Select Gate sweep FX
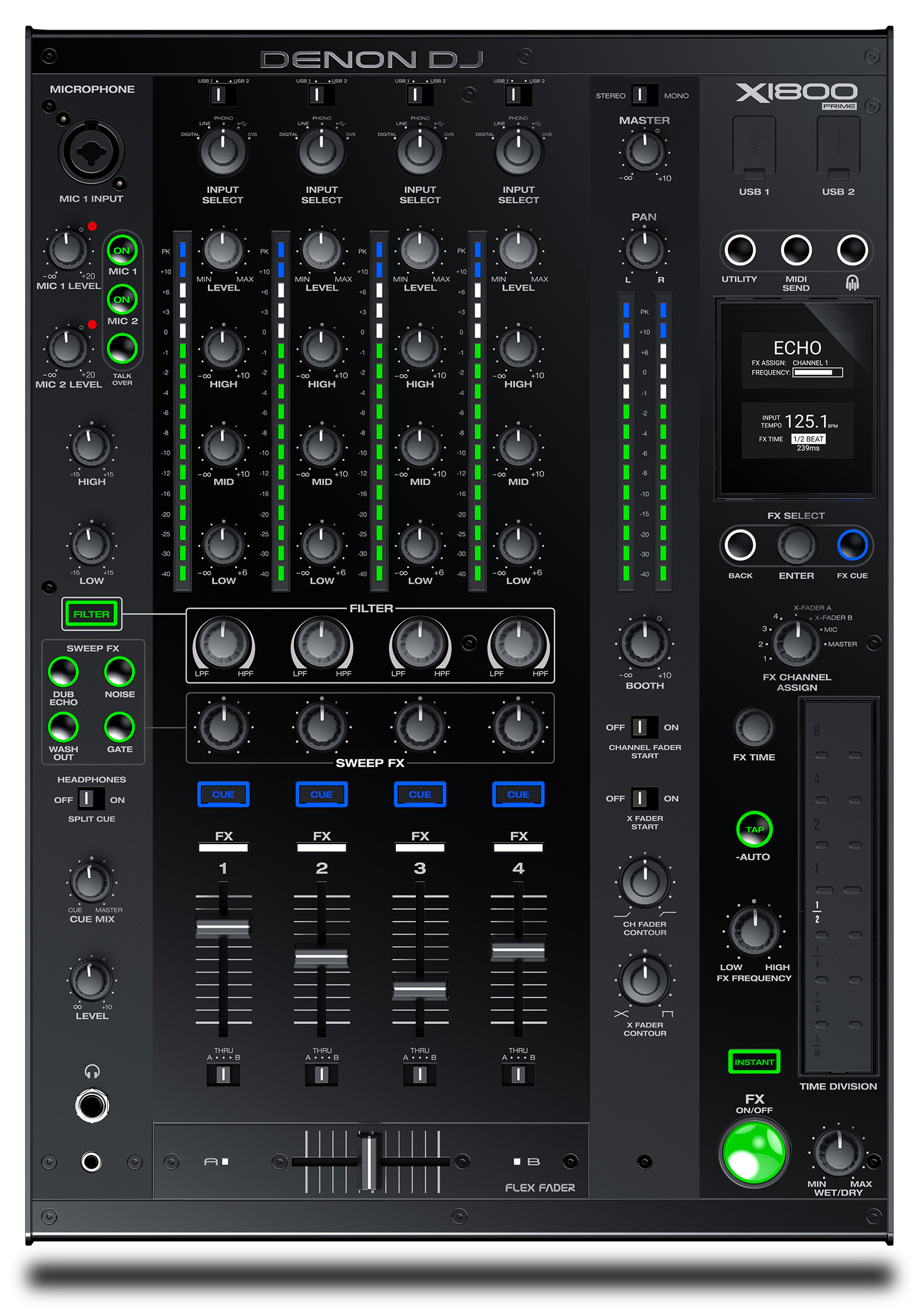This screenshot has height=1316, width=923. (x=120, y=726)
